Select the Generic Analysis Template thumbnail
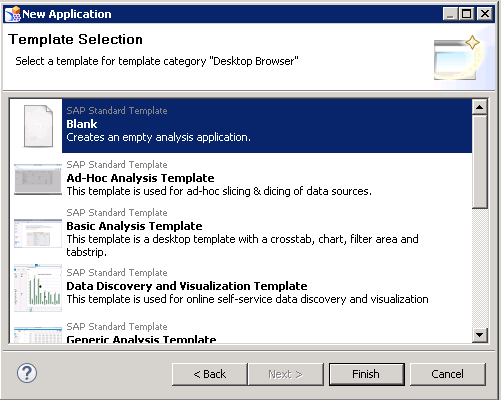The height and width of the screenshot is (400, 501). pyautogui.click(x=38, y=335)
